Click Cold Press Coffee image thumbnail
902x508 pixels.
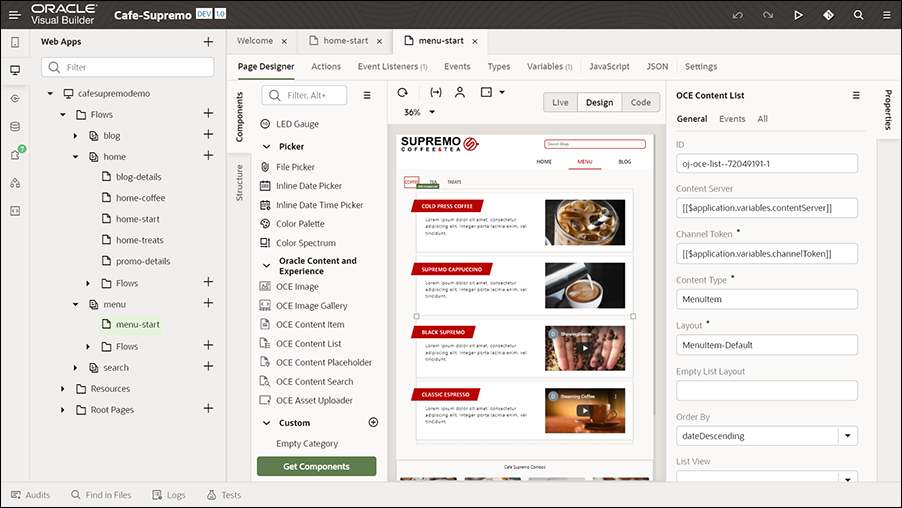pyautogui.click(x=584, y=222)
